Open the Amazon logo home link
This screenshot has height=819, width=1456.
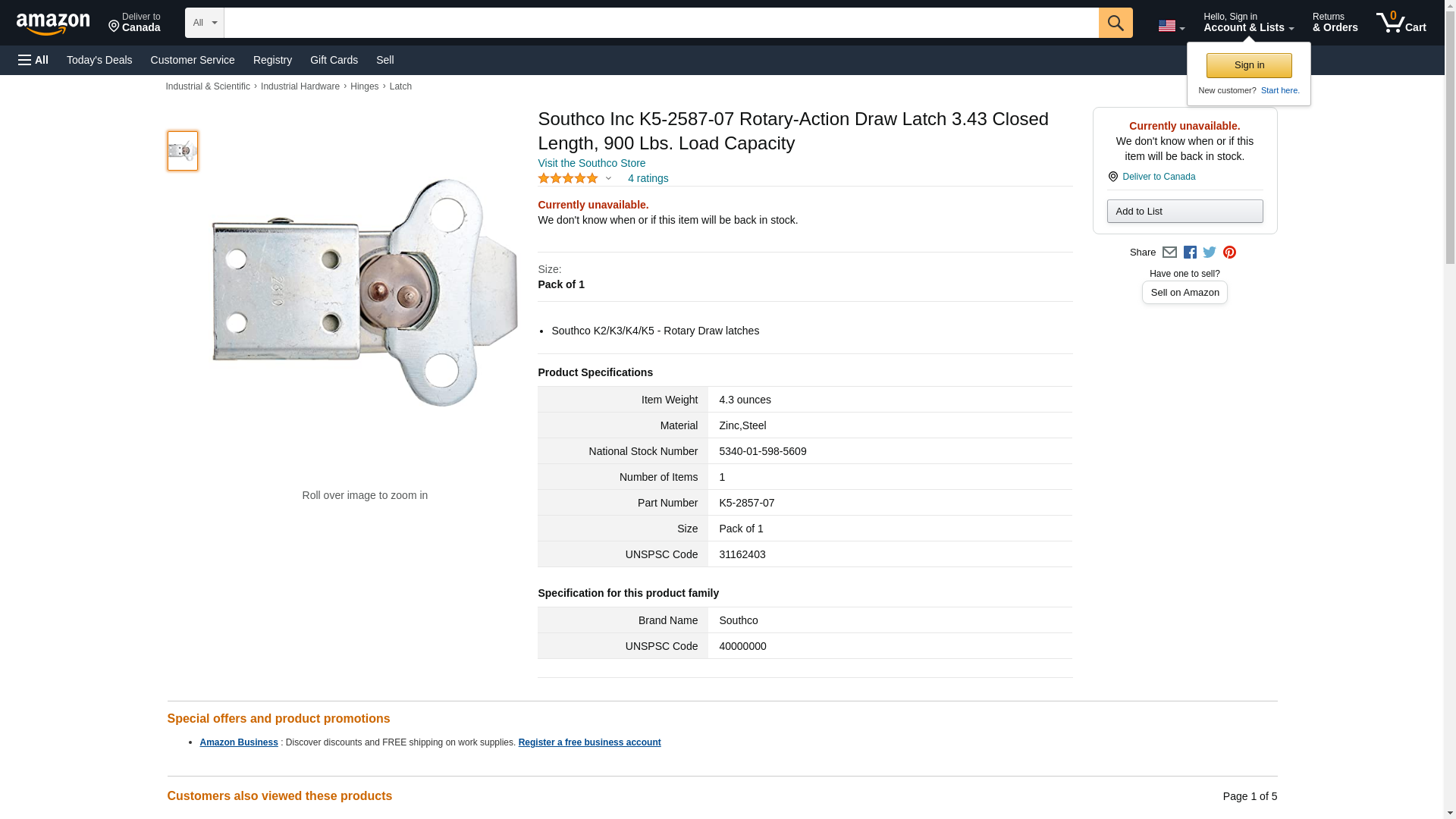(53, 24)
